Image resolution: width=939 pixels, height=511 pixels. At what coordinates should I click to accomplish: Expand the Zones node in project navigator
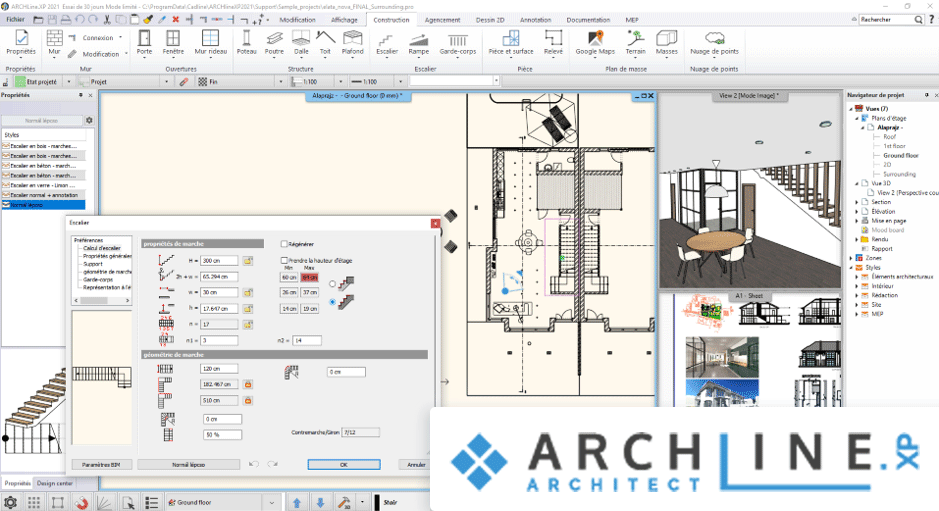click(851, 258)
